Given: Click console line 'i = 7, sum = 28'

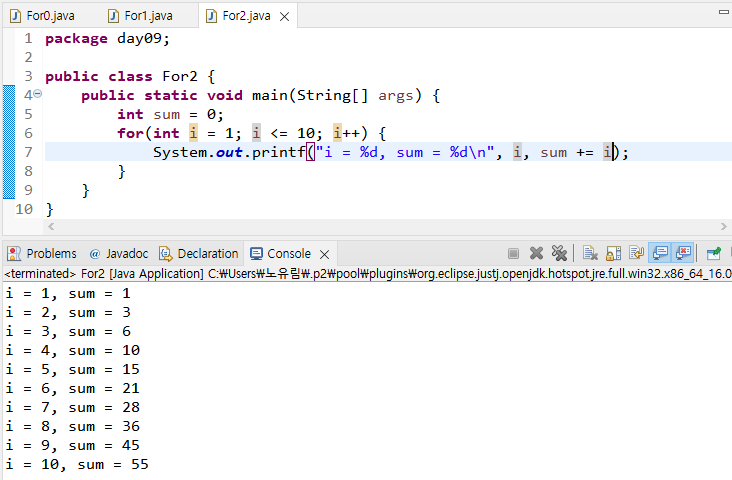Looking at the screenshot, I should click(72, 408).
